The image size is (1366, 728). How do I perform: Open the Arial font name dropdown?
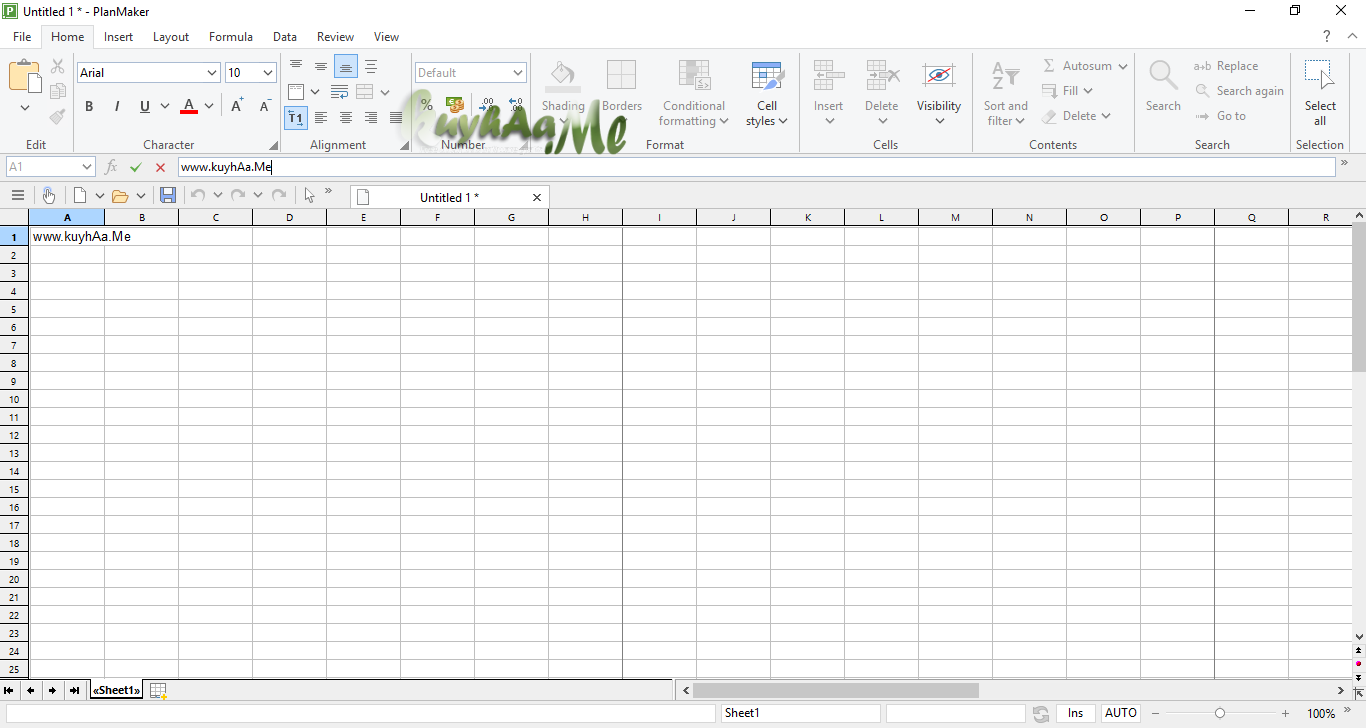pos(212,73)
